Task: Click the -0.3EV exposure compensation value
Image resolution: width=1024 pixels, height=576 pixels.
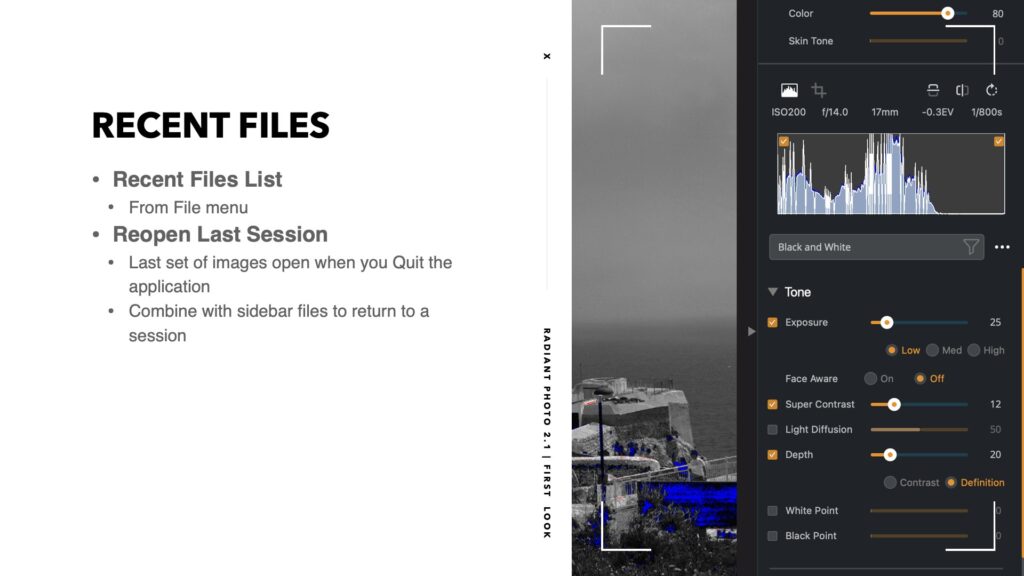Action: [x=937, y=112]
